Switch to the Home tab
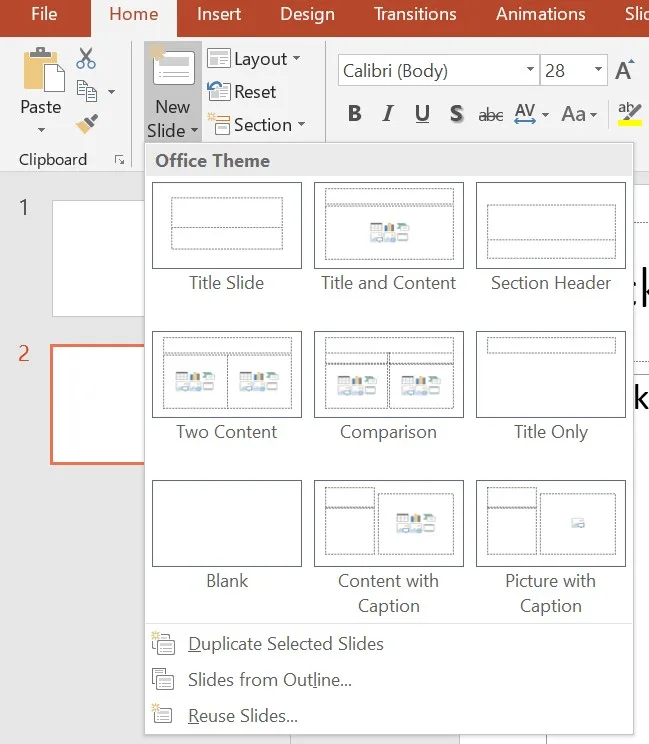Viewport: 649px width, 744px height. [x=134, y=14]
